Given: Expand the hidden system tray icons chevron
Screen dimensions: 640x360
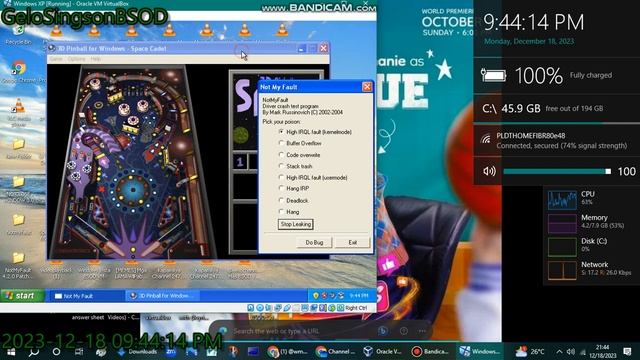Looking at the screenshot, I should point(559,351).
